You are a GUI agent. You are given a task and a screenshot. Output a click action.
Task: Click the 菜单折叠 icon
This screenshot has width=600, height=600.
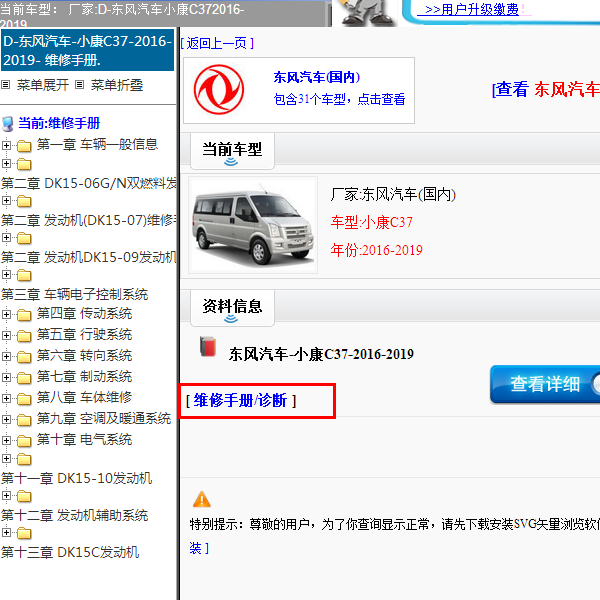click(x=79, y=85)
